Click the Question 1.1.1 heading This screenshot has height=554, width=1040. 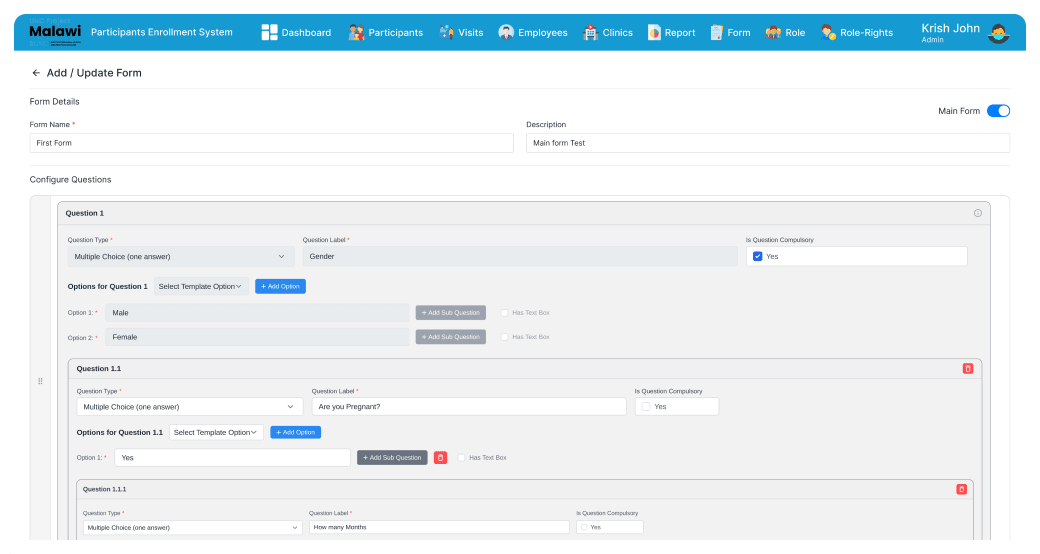click(105, 490)
